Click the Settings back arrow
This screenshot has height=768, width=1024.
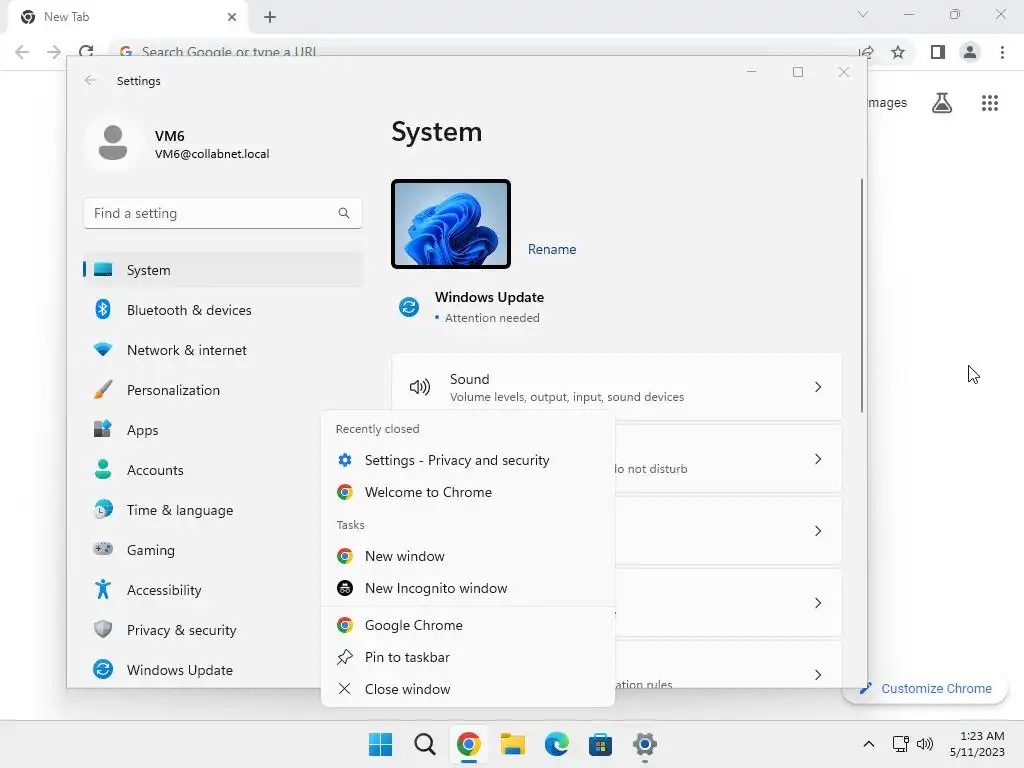point(90,80)
